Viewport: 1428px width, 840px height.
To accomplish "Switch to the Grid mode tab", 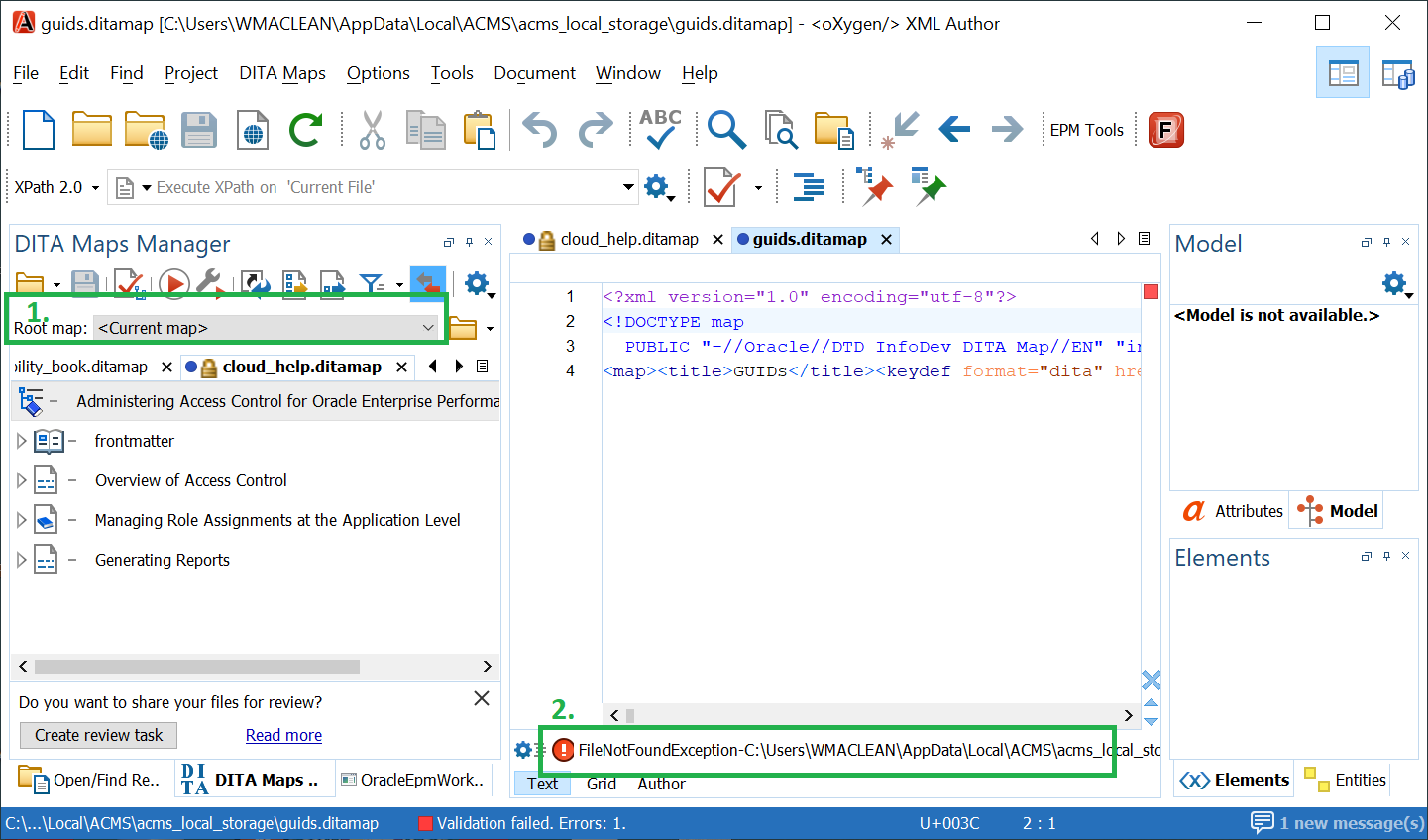I will 602,784.
